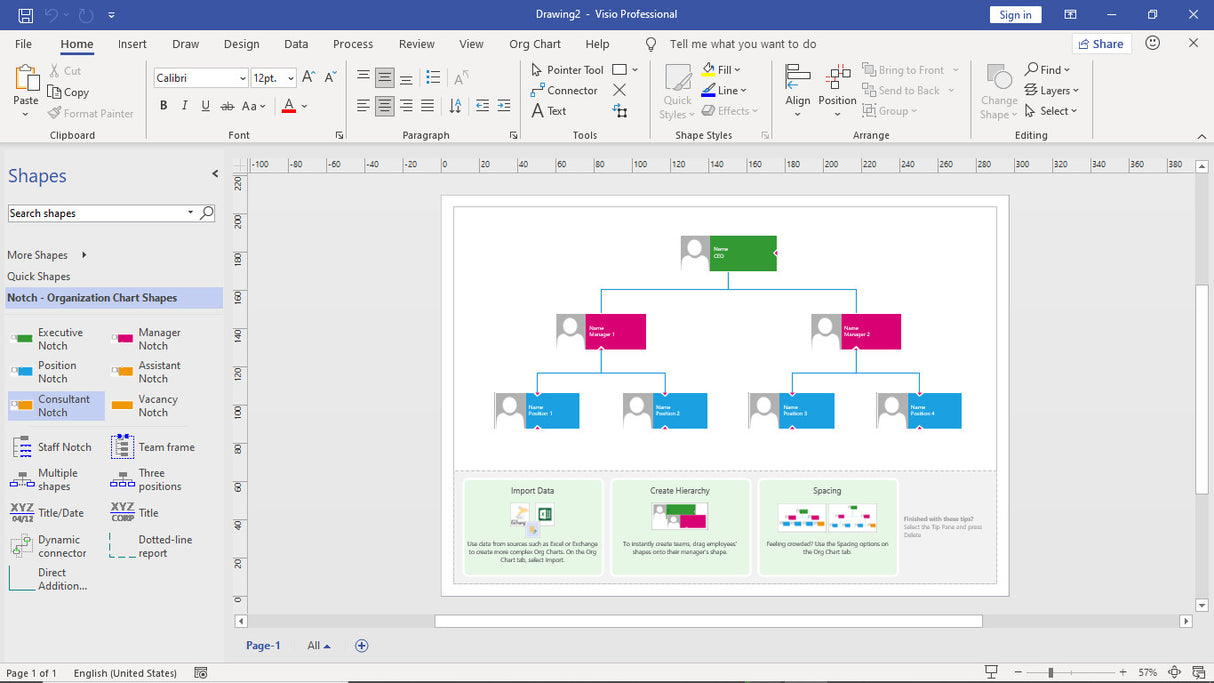Click the Text tool in the ribbon
This screenshot has width=1214, height=683.
point(550,111)
